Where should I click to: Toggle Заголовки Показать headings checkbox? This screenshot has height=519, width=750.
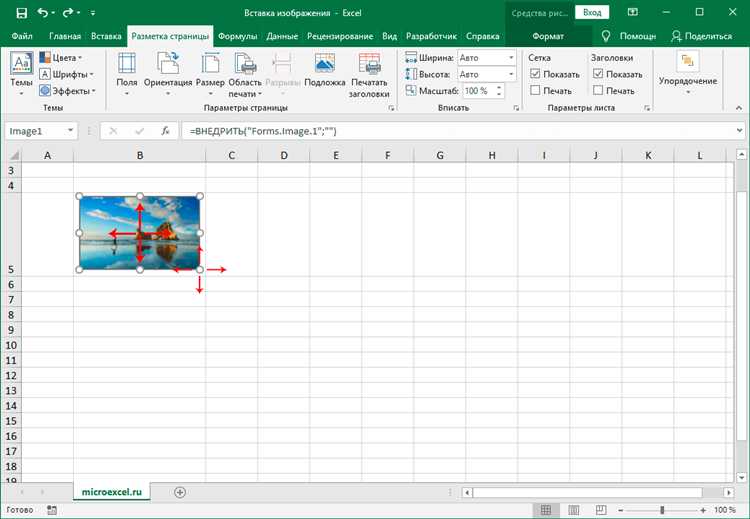point(598,74)
